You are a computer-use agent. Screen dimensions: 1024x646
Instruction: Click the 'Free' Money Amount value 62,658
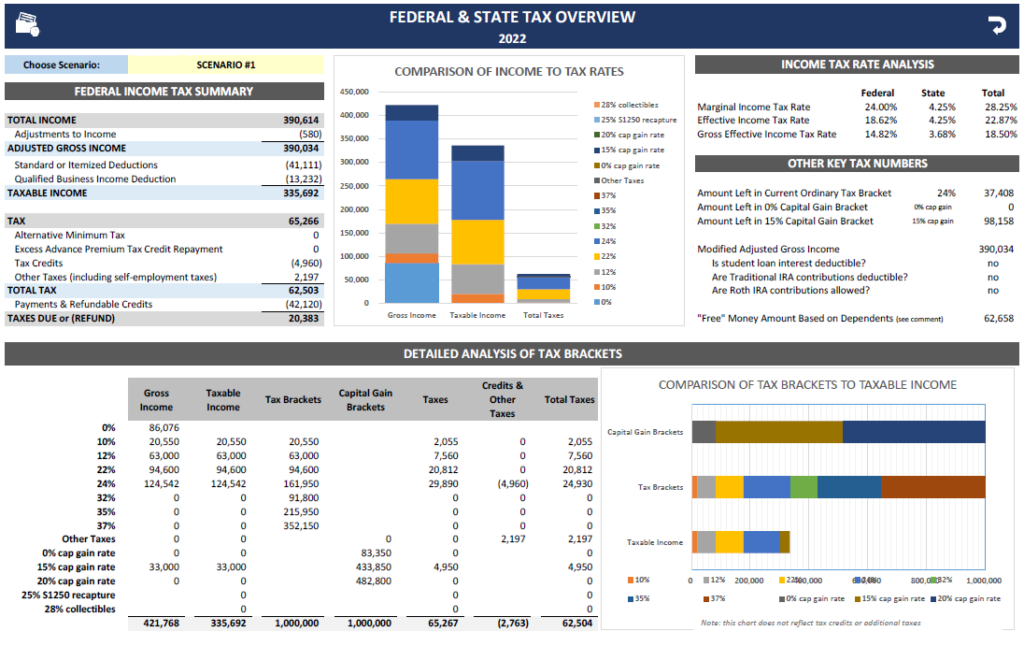[996, 318]
